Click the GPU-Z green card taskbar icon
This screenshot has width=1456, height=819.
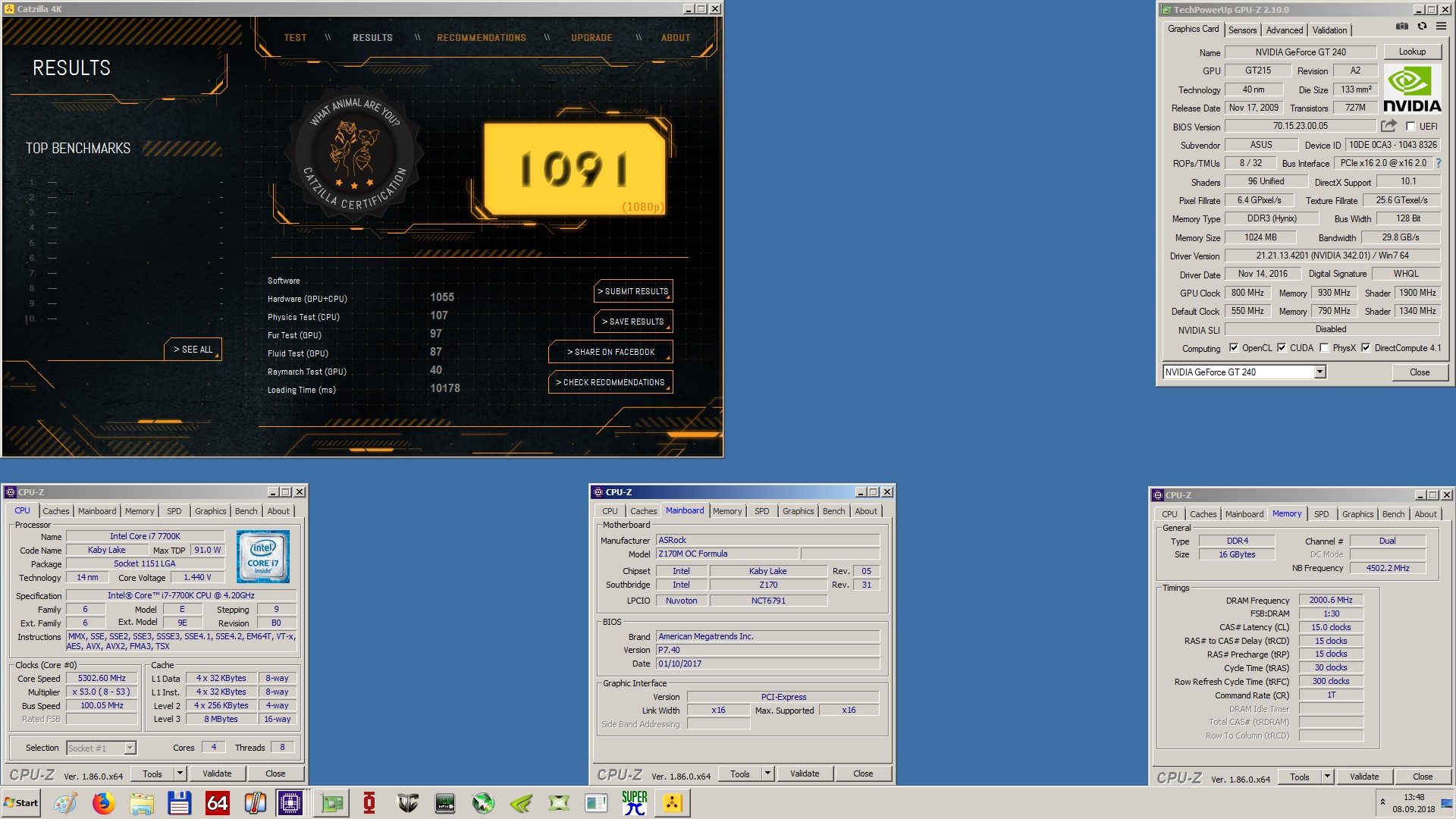click(x=331, y=803)
